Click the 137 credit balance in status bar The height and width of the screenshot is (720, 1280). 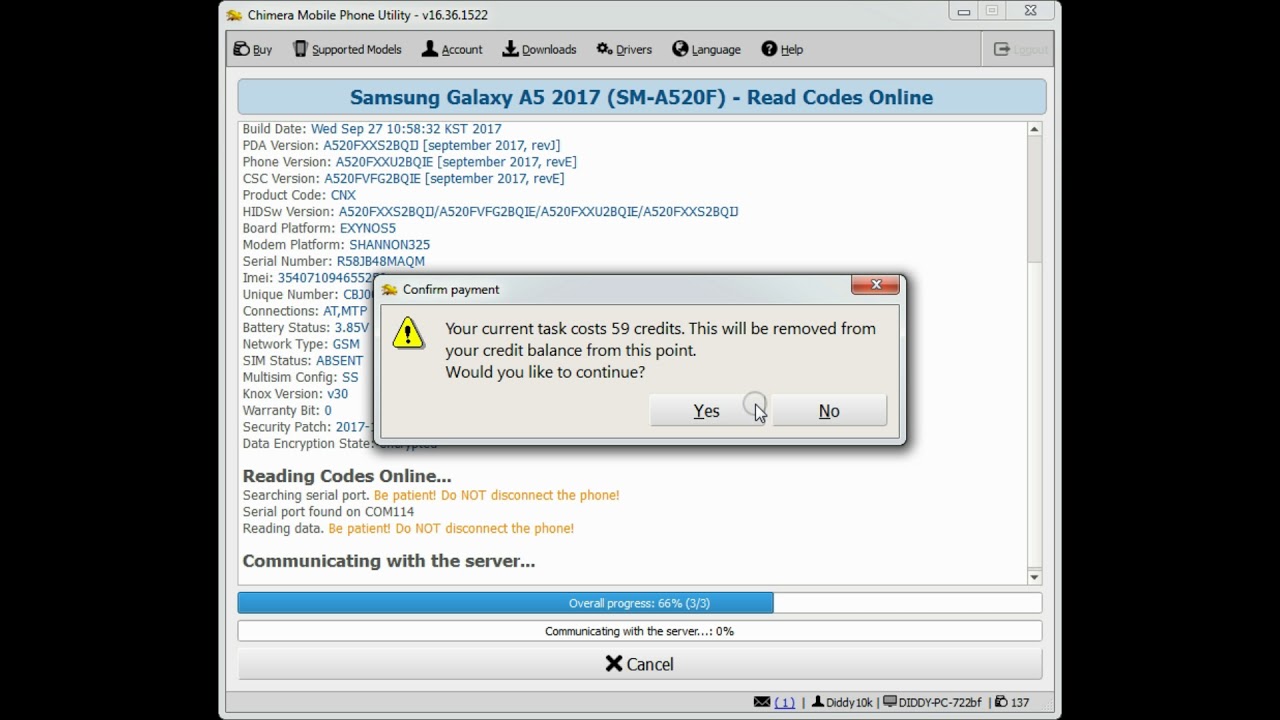pos(1020,702)
